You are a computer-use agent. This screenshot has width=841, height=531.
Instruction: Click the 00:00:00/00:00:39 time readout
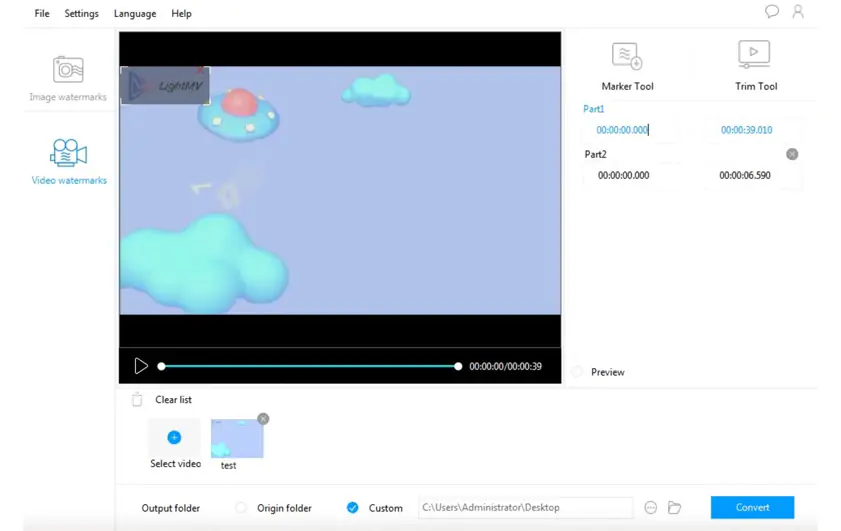[505, 366]
